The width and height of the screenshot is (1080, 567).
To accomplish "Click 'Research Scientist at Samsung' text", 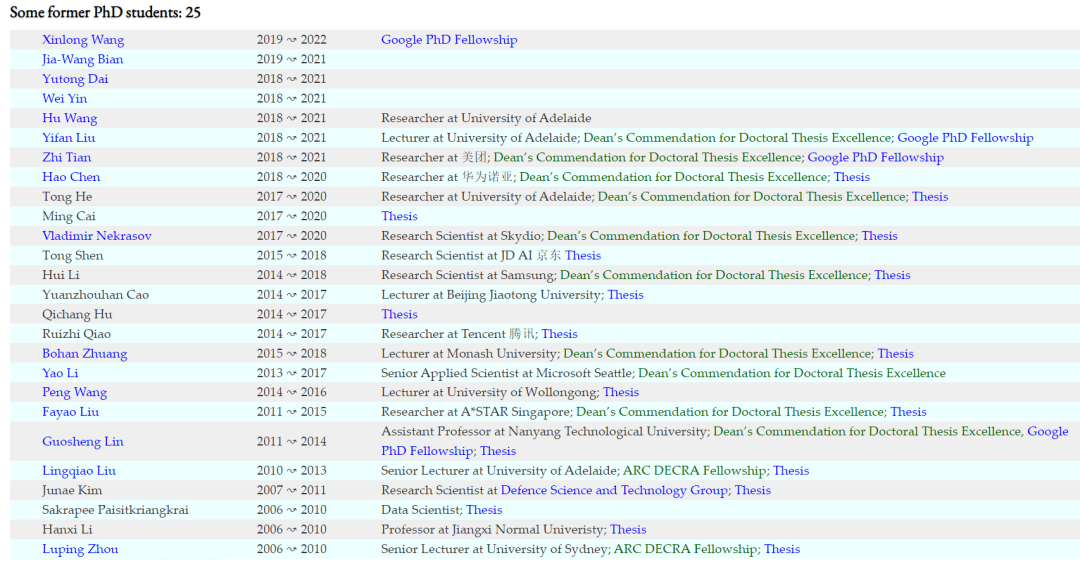I will point(467,276).
